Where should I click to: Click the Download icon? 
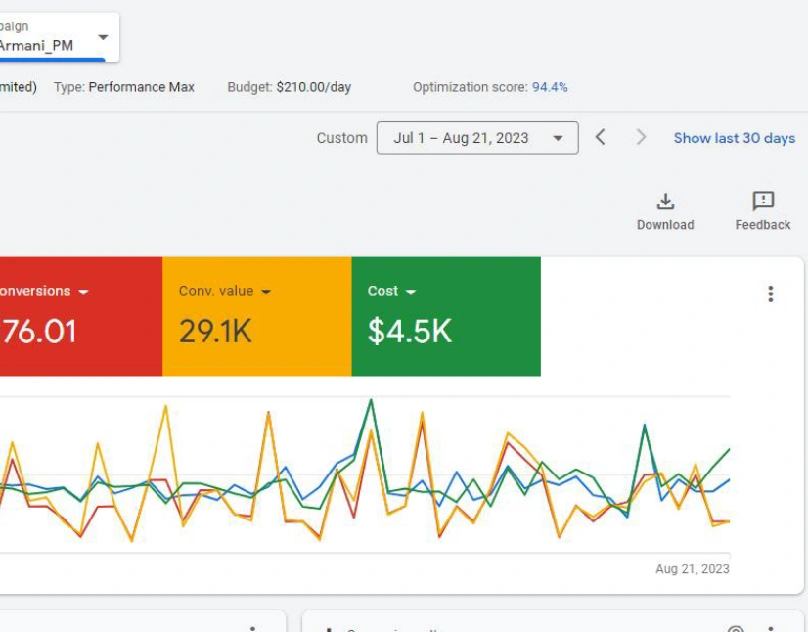[x=665, y=202]
